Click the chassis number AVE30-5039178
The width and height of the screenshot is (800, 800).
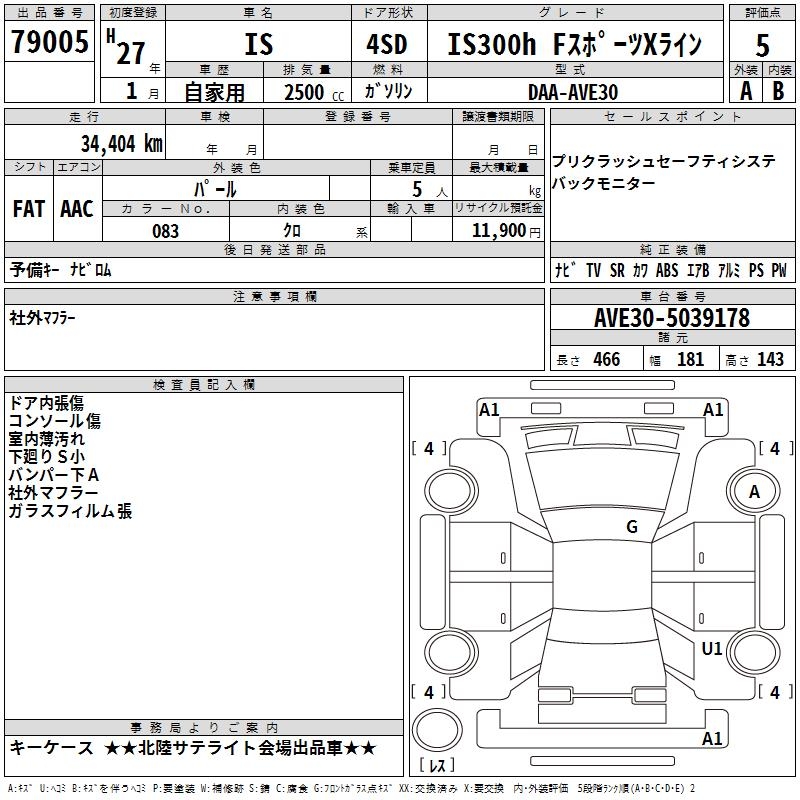coord(671,318)
